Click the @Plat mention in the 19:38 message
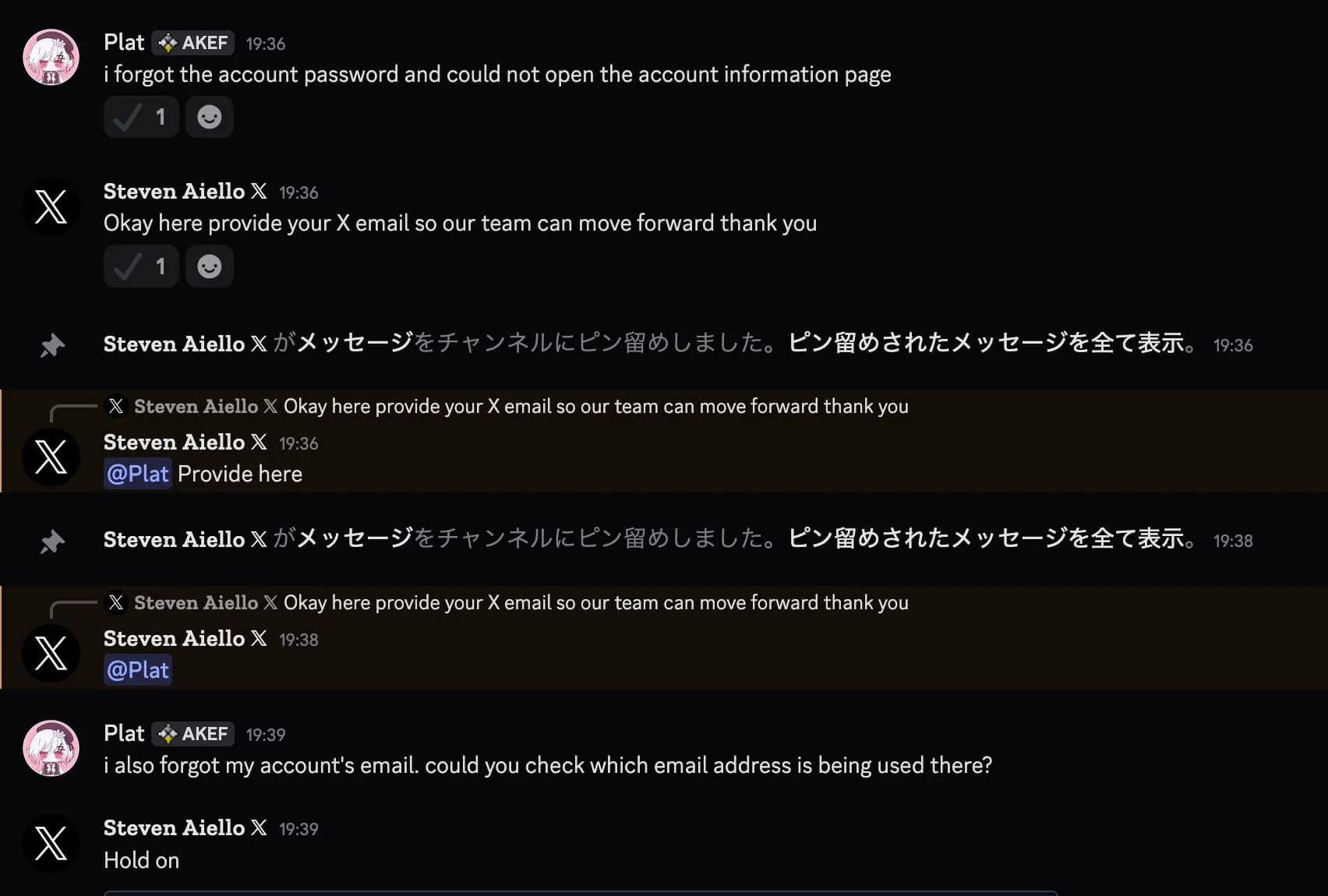This screenshot has height=896, width=1328. click(137, 669)
